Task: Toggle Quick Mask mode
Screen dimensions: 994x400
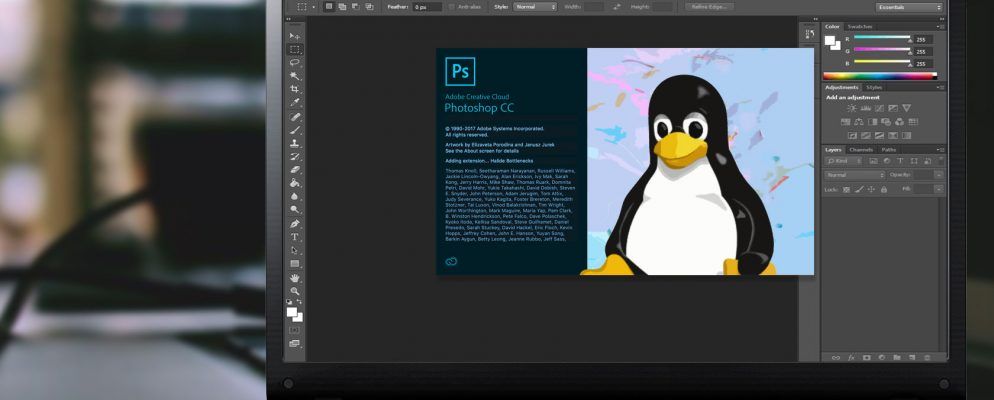Action: (x=295, y=330)
